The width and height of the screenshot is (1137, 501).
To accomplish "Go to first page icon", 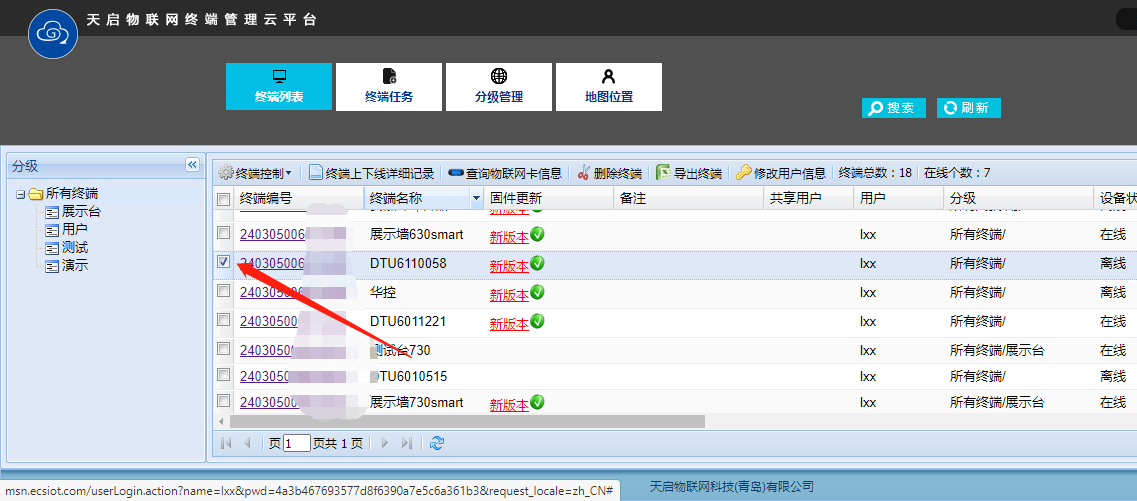I will [226, 443].
